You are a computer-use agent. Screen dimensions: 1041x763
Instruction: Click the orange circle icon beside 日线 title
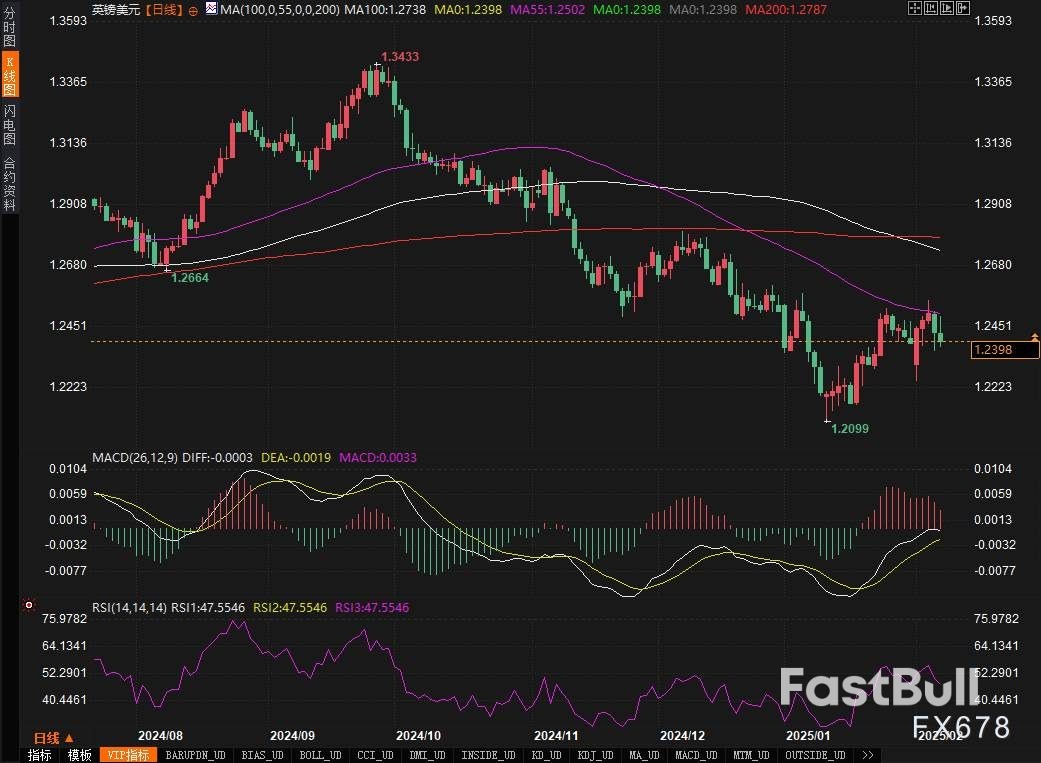coord(193,9)
